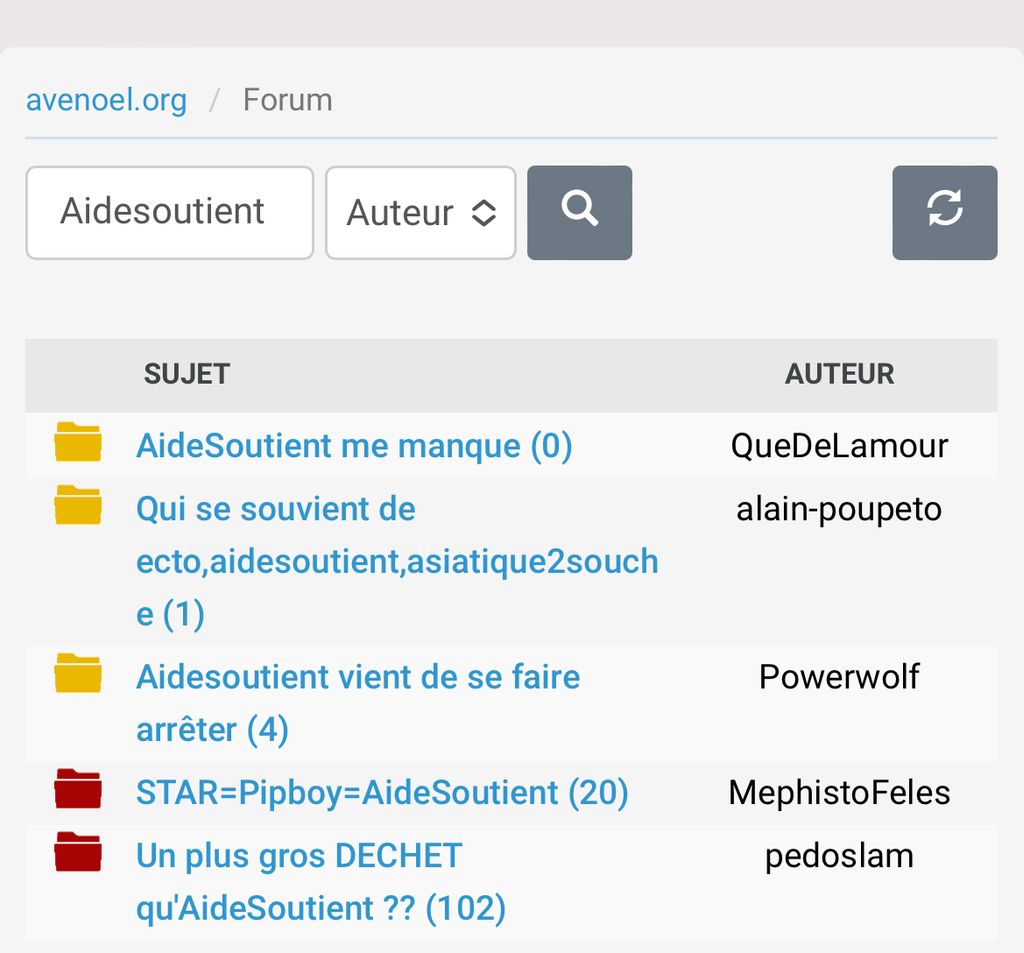Click the SUJET column header

[x=187, y=374]
